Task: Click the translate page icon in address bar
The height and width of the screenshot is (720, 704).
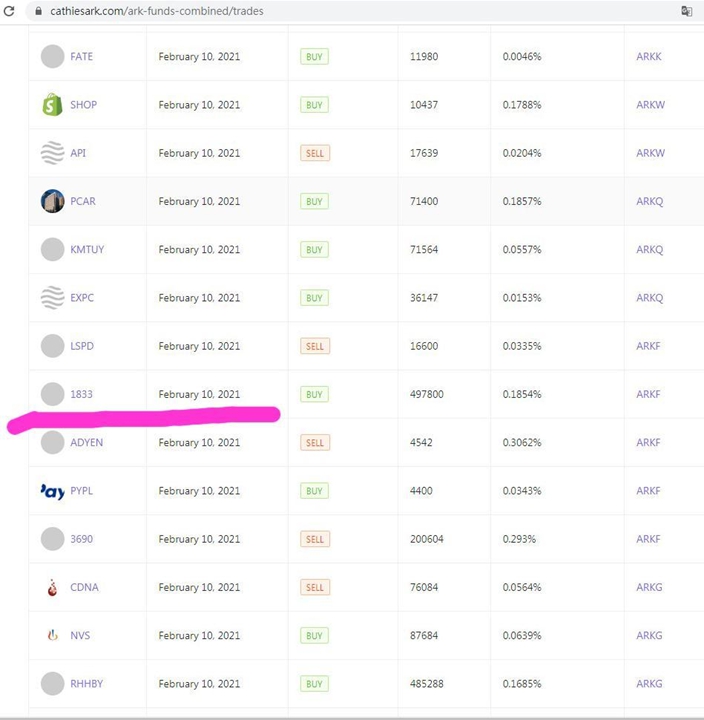Action: (x=687, y=11)
